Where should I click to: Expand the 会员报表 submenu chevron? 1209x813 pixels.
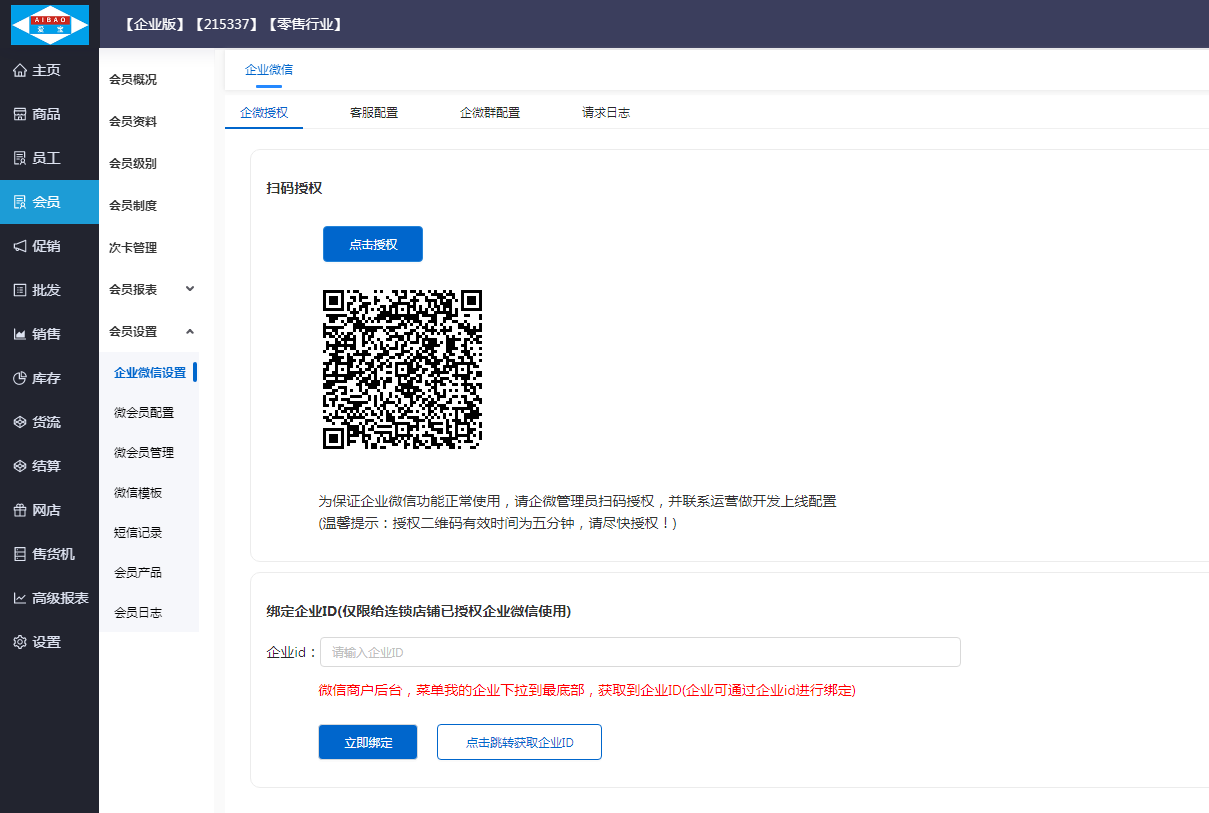(x=190, y=289)
